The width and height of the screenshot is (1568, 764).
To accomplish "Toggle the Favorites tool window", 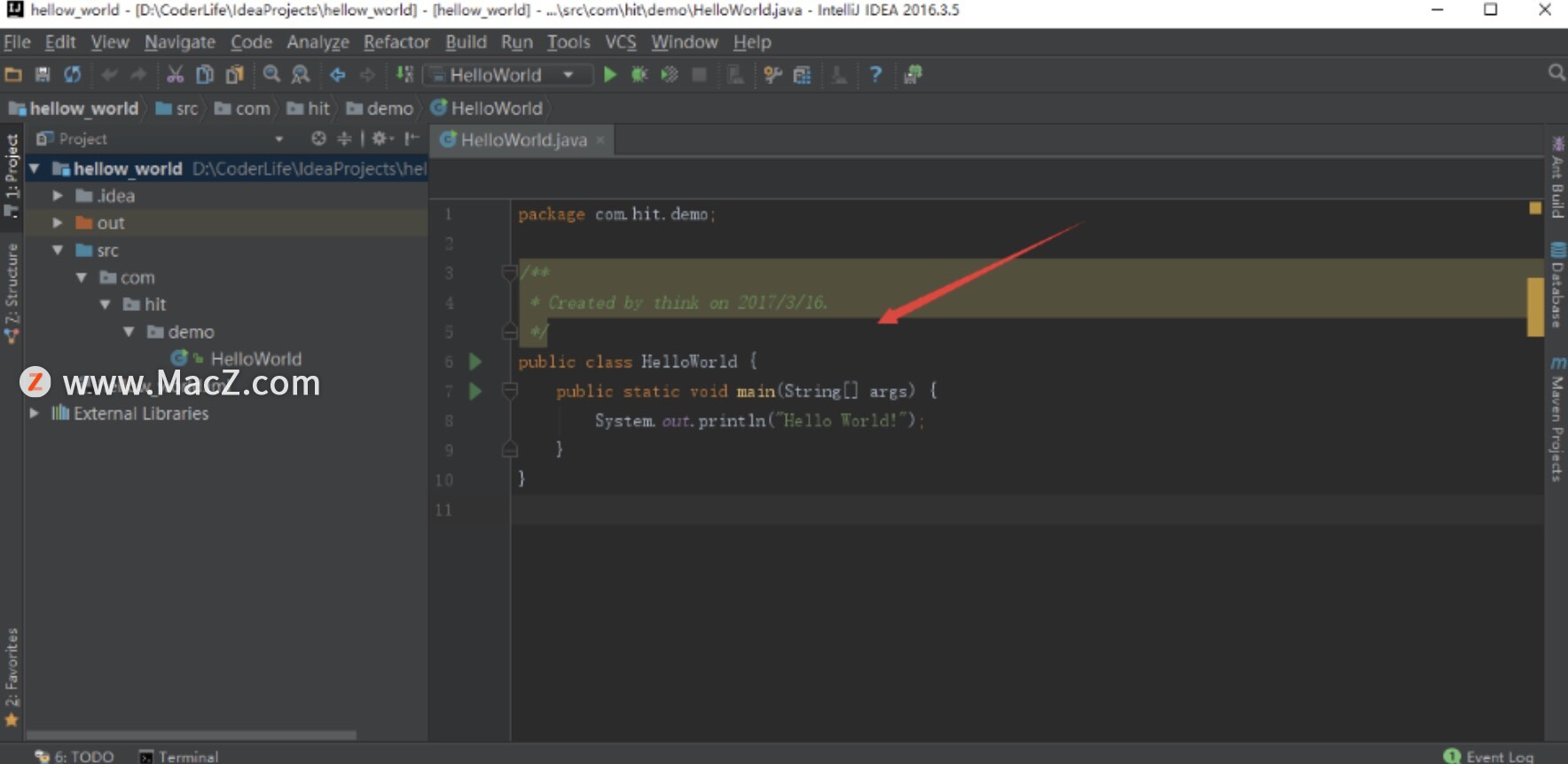I will 12,677.
